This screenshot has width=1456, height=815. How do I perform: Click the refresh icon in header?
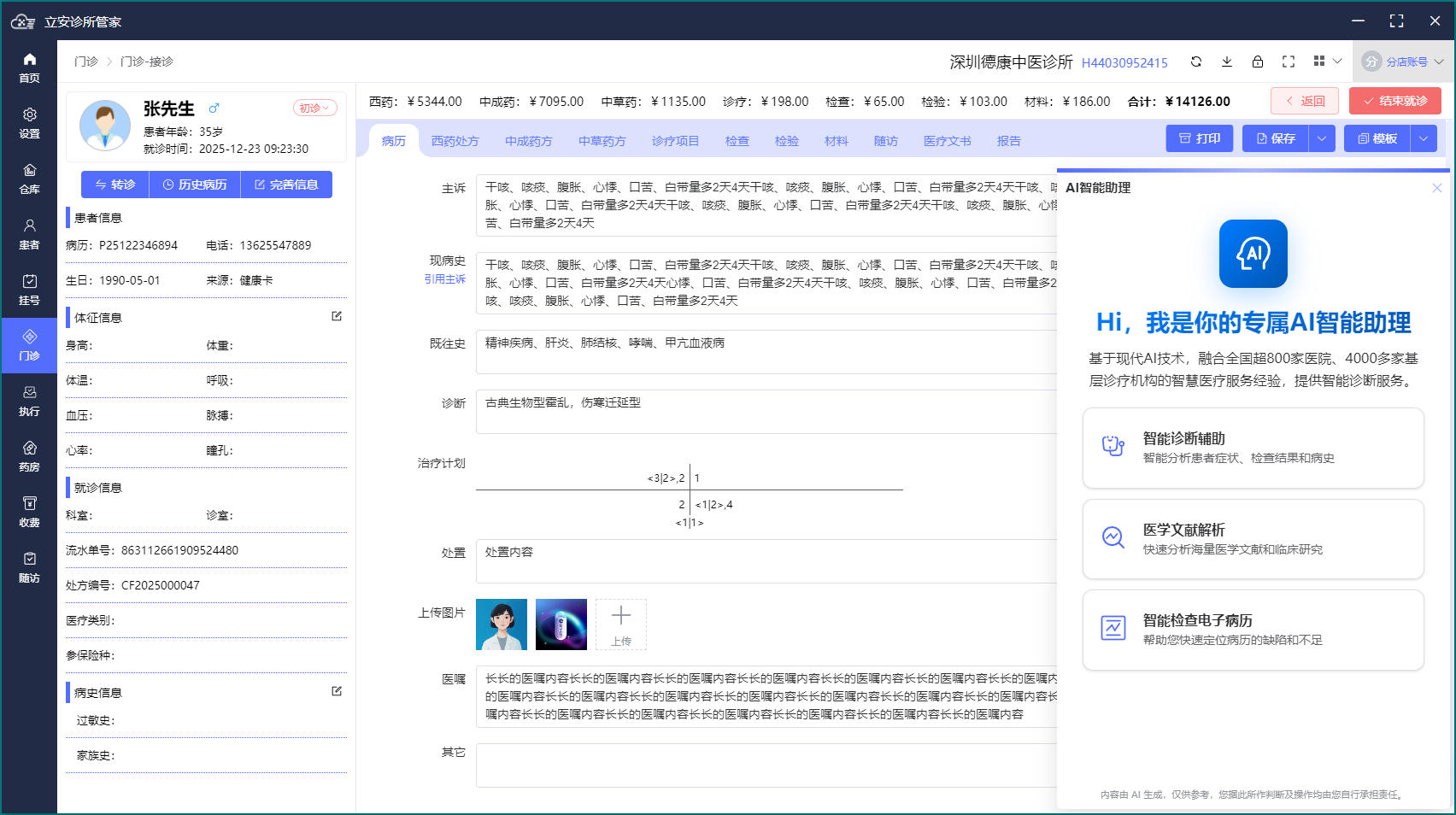(1196, 62)
